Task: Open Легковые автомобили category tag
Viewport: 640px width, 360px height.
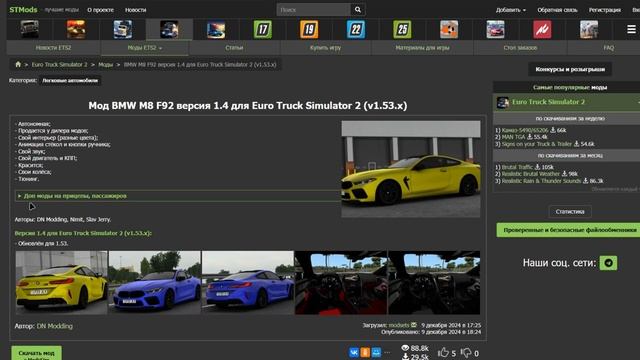Action: [x=70, y=80]
